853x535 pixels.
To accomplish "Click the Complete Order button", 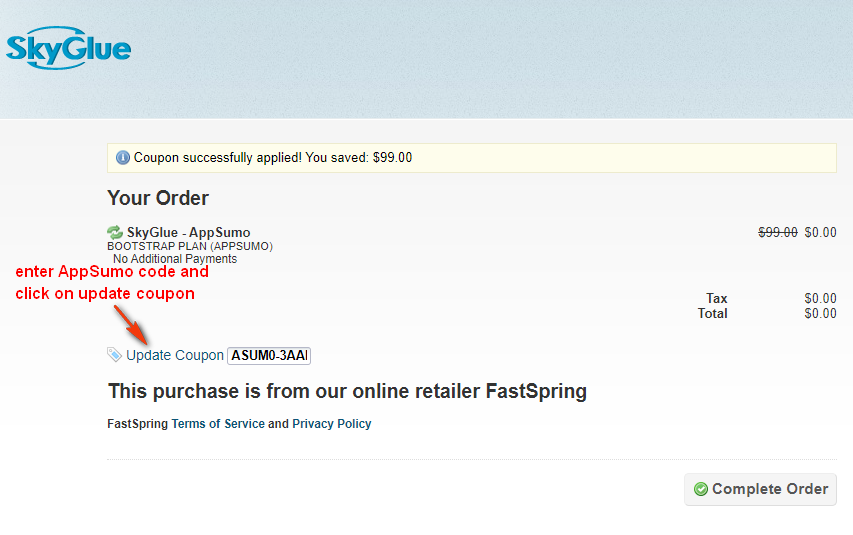I will 761,489.
